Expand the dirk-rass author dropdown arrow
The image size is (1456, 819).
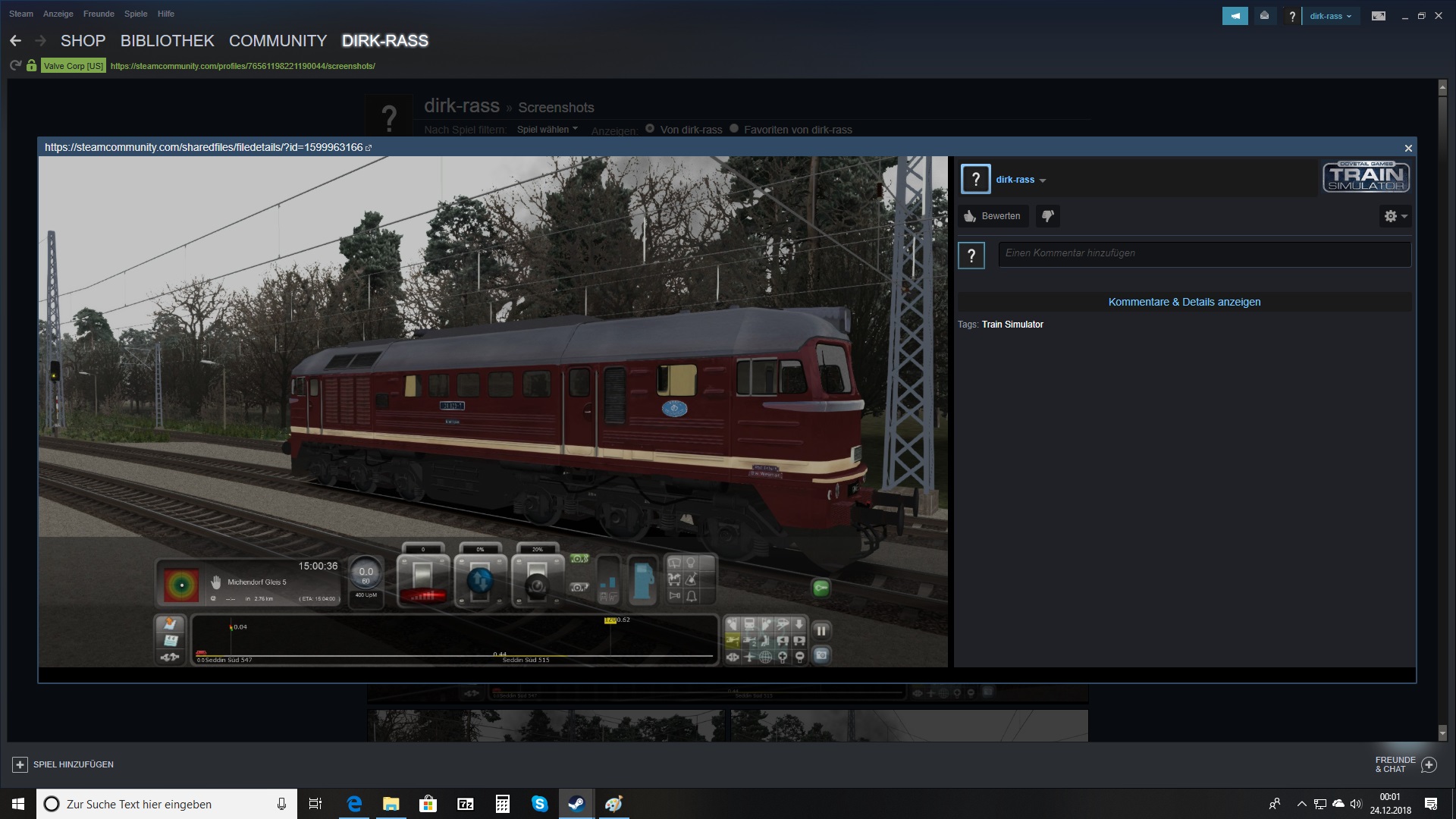1043,180
